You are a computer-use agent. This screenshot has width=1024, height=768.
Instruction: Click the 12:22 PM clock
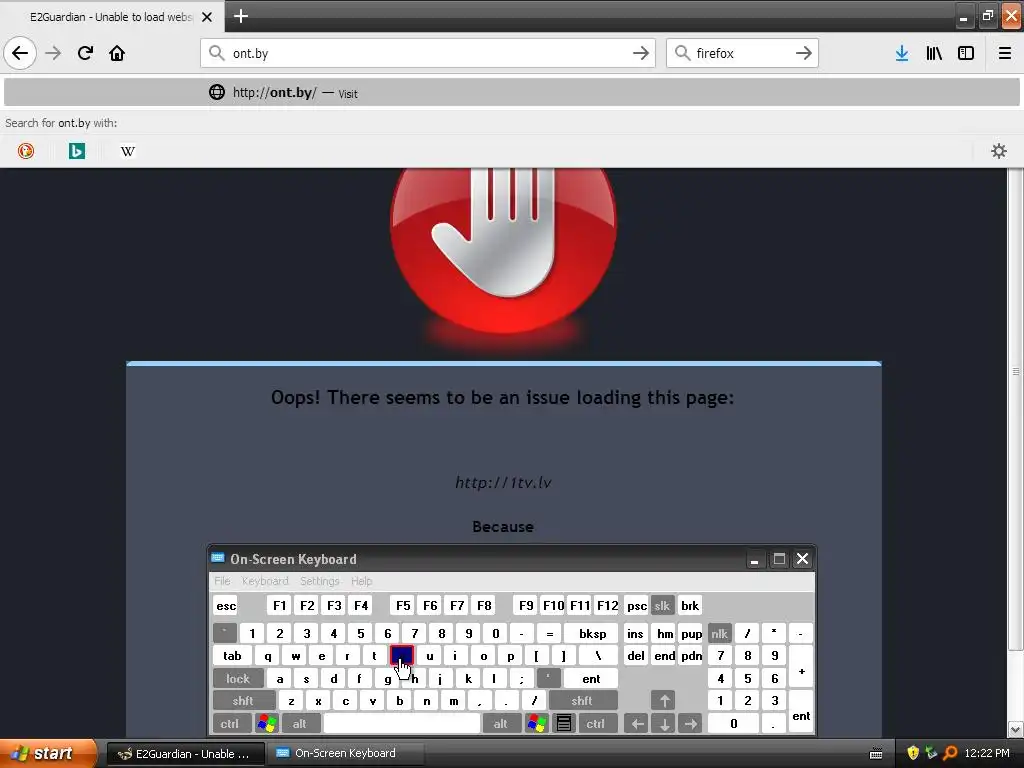987,753
